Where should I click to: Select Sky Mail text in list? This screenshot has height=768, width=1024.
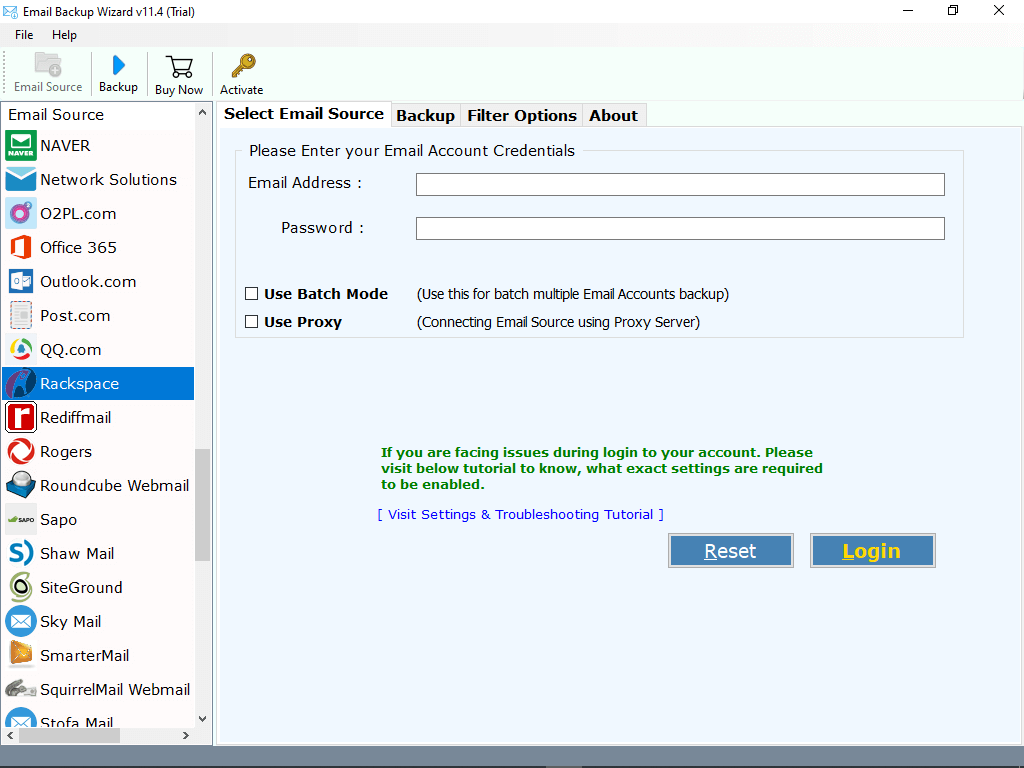pyautogui.click(x=71, y=621)
